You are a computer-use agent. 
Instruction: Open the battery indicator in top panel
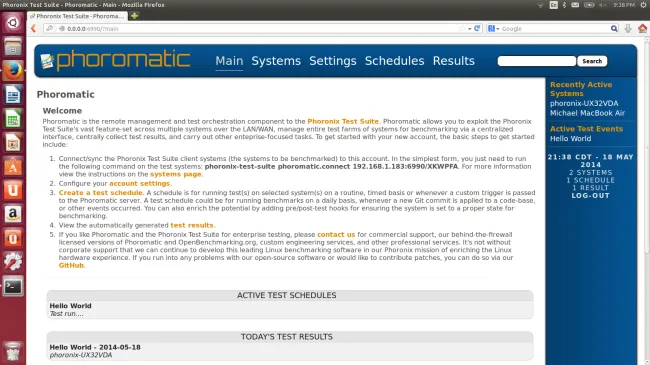click(x=589, y=5)
